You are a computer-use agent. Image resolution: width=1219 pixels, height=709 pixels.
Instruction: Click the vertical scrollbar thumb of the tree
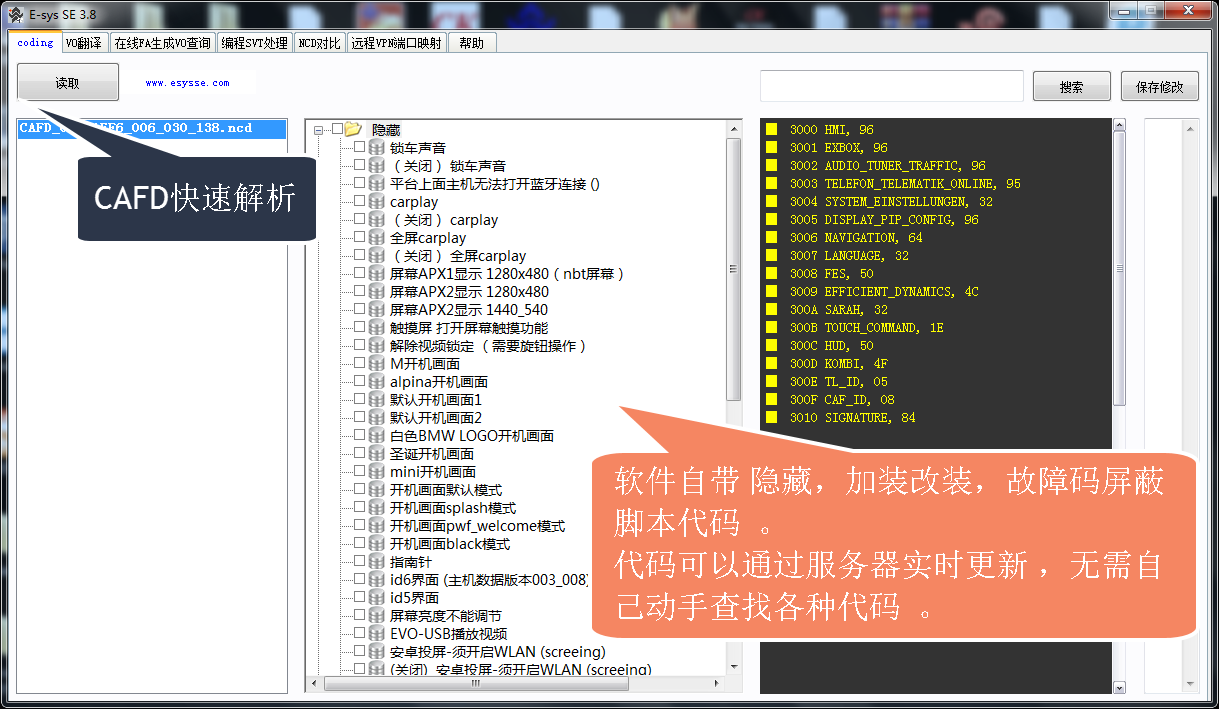[x=733, y=268]
